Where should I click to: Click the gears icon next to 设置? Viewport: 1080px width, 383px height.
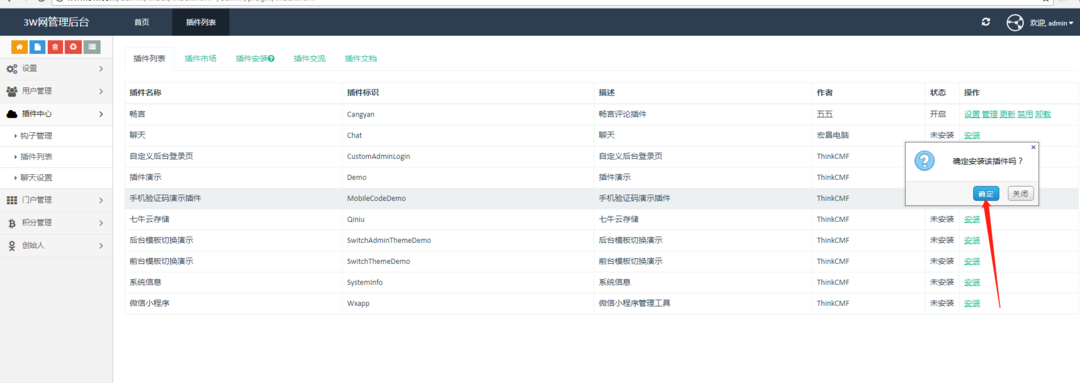12,69
